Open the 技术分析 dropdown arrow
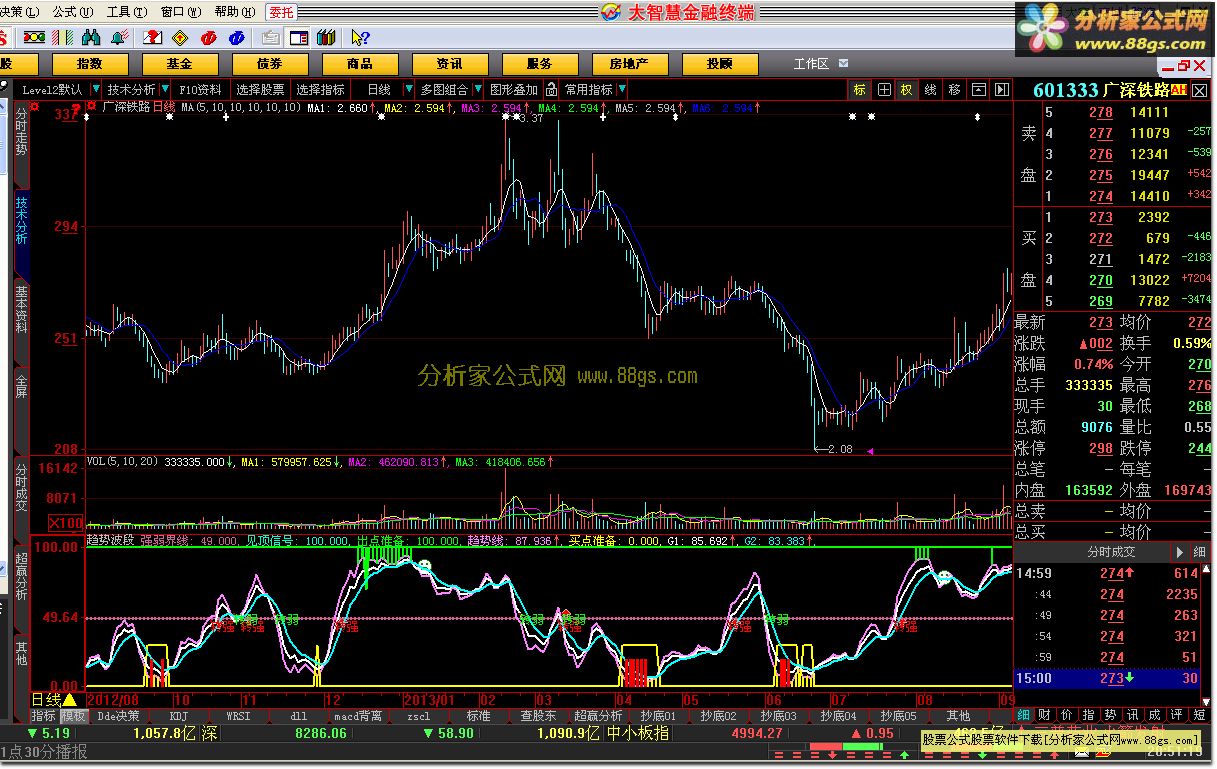 click(x=166, y=89)
